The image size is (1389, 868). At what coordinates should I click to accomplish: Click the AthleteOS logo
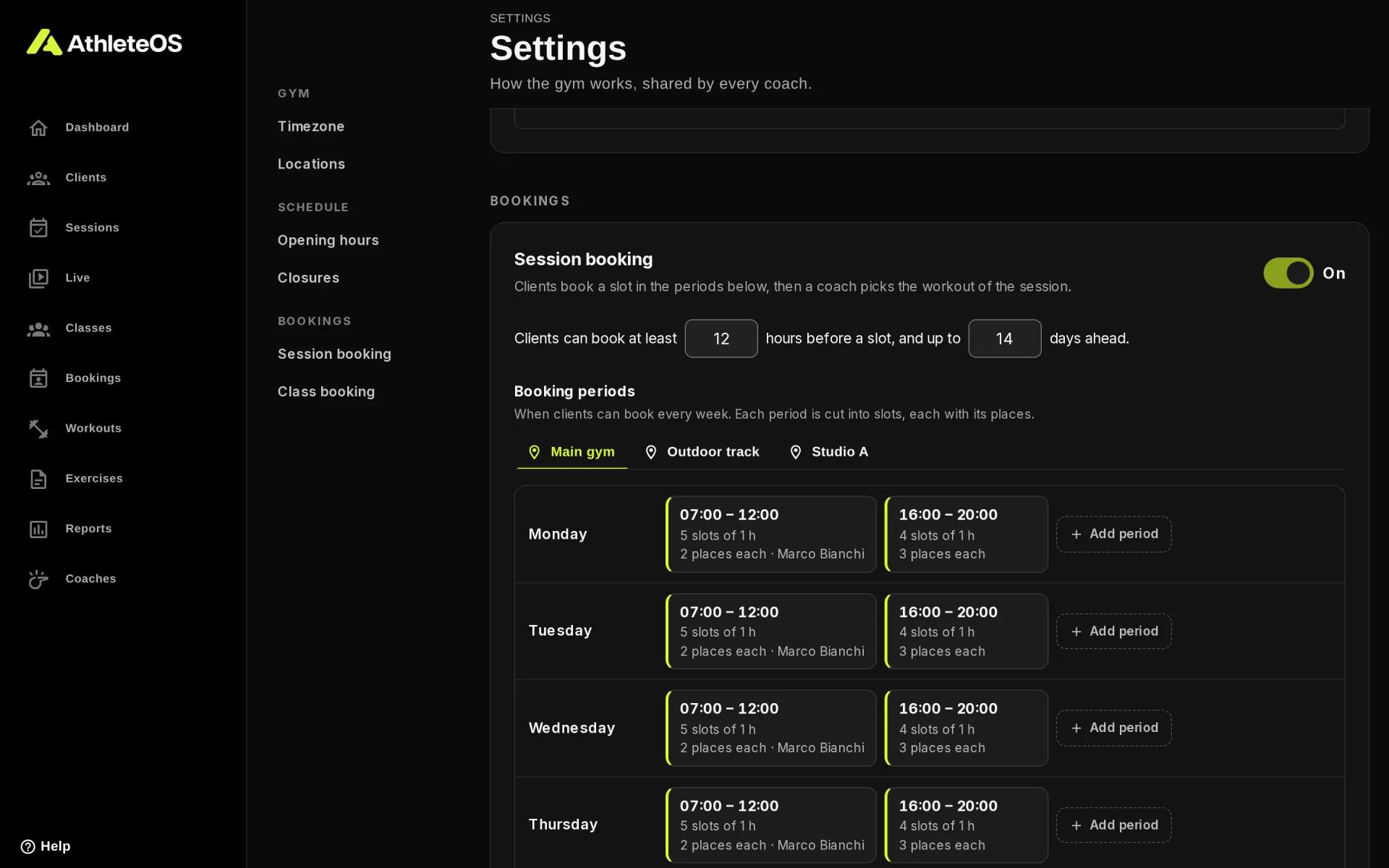click(x=104, y=43)
